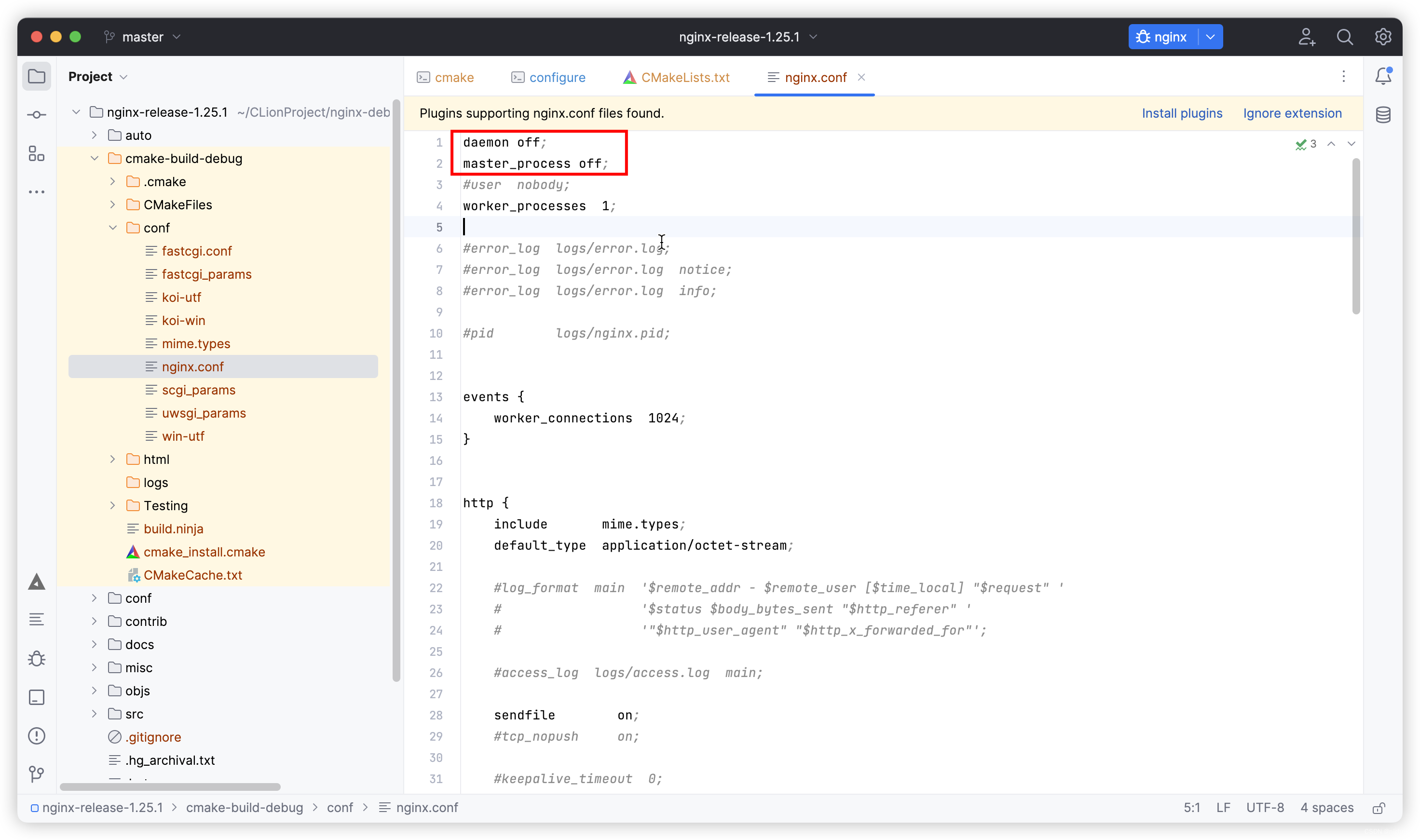
Task: Open the Debug tool window bug icon
Action: (x=37, y=659)
